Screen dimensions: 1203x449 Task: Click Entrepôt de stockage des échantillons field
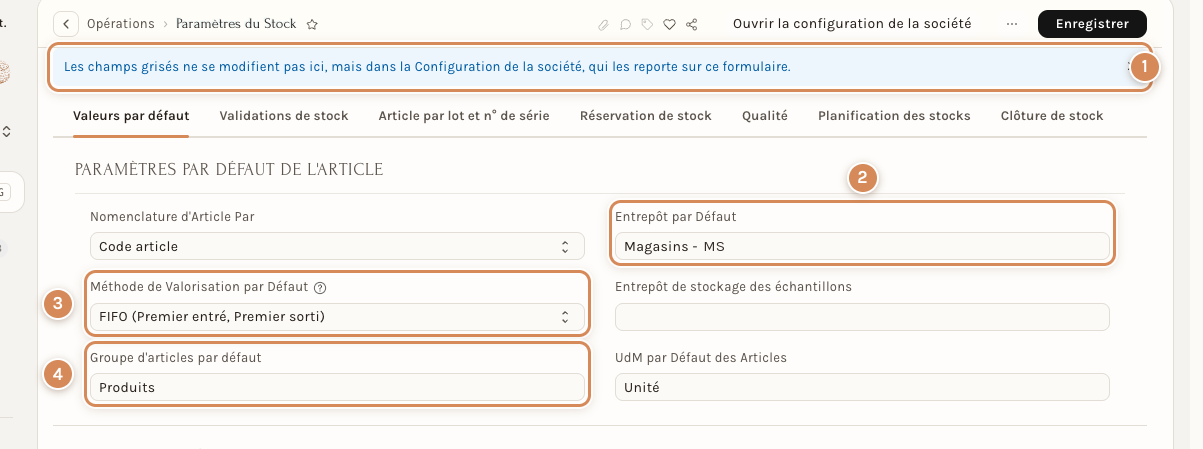point(862,317)
